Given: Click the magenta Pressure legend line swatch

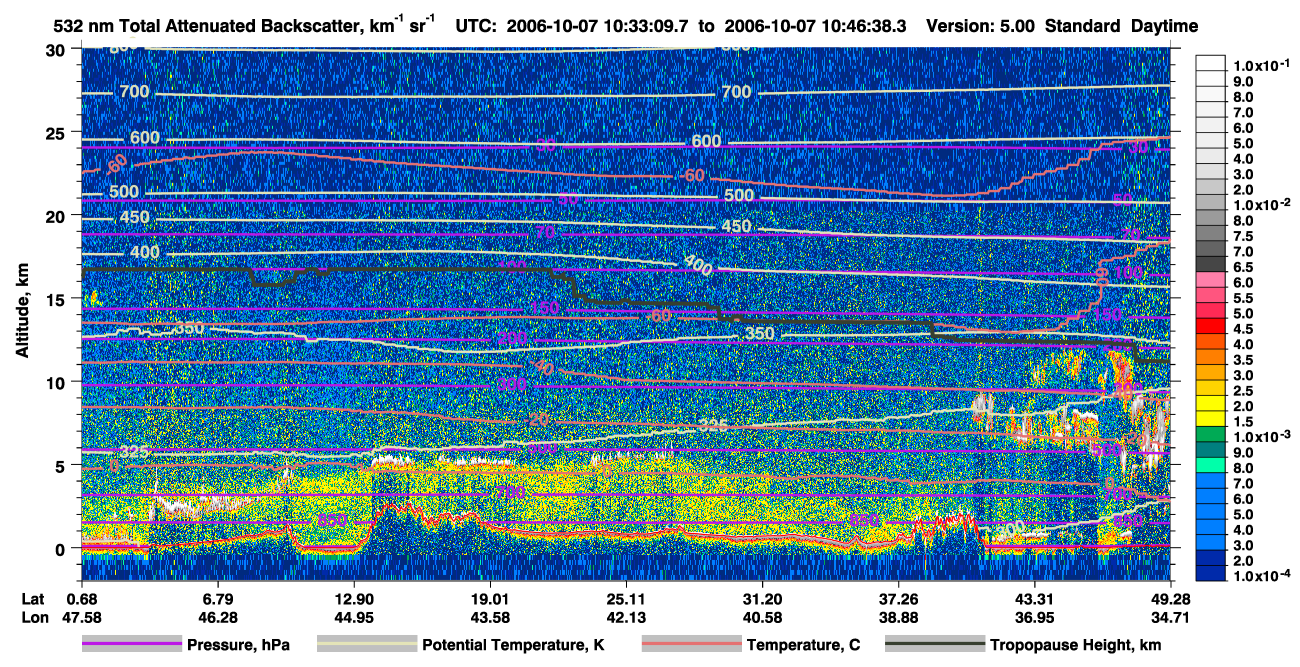Looking at the screenshot, I should coord(131,645).
